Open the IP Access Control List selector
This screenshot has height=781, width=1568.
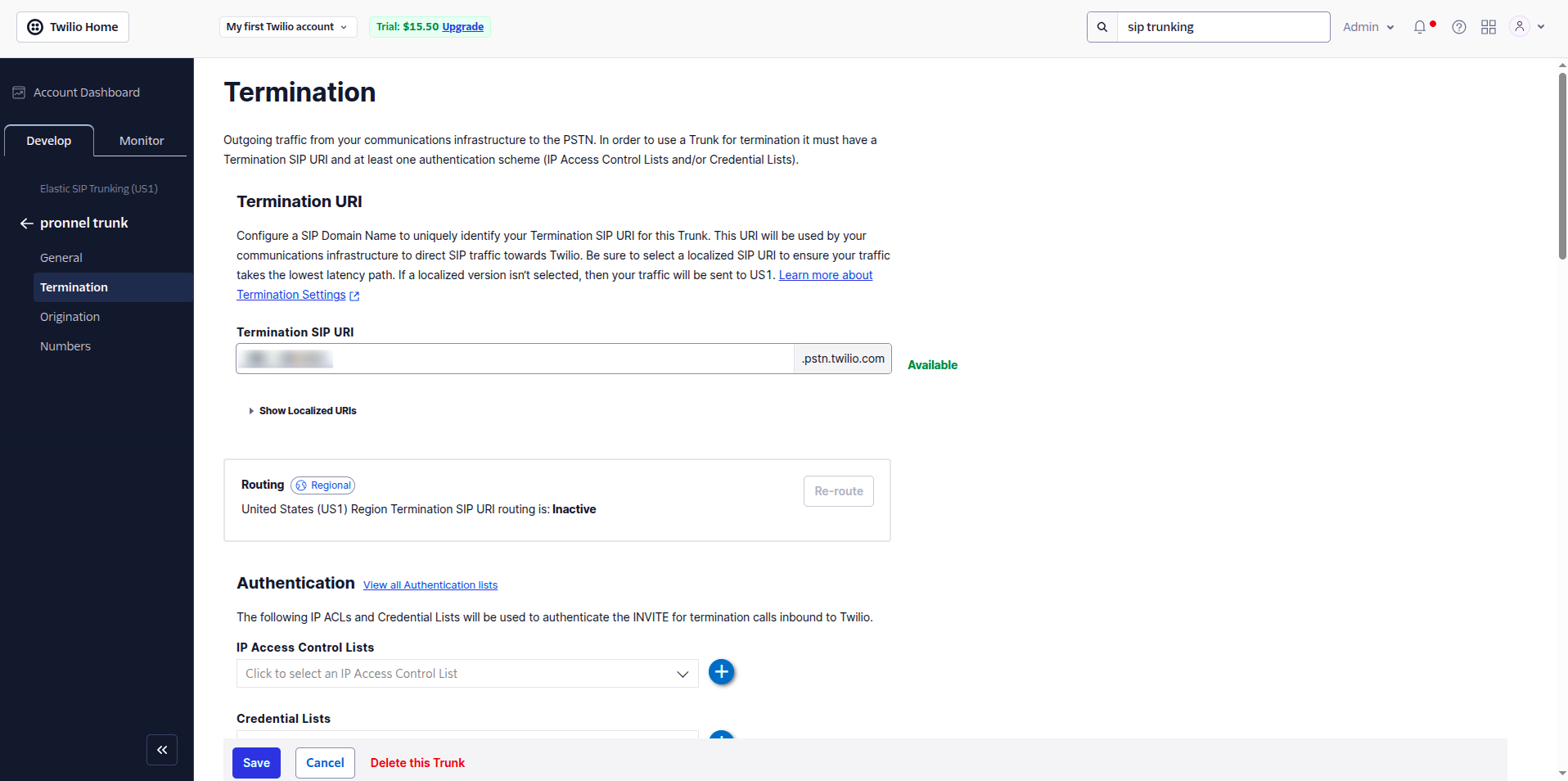coord(467,674)
